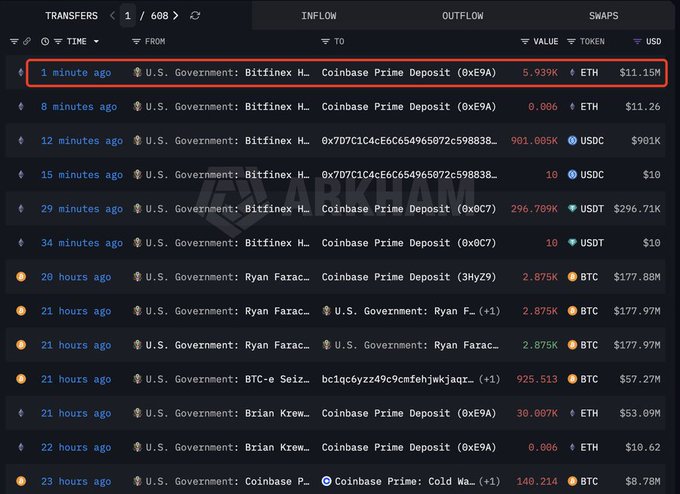Expand the (+1) recipients in BTC-e row

pos(490,379)
